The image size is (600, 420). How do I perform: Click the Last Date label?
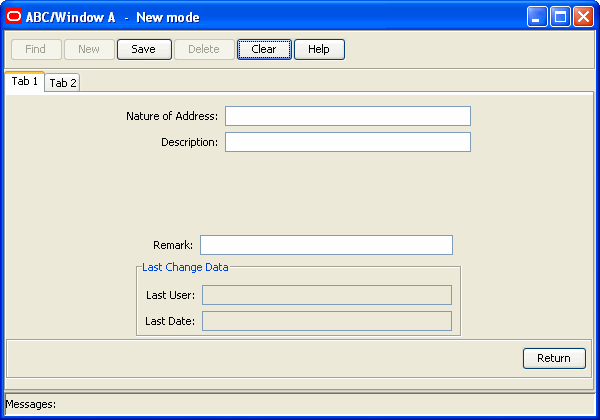[170, 321]
